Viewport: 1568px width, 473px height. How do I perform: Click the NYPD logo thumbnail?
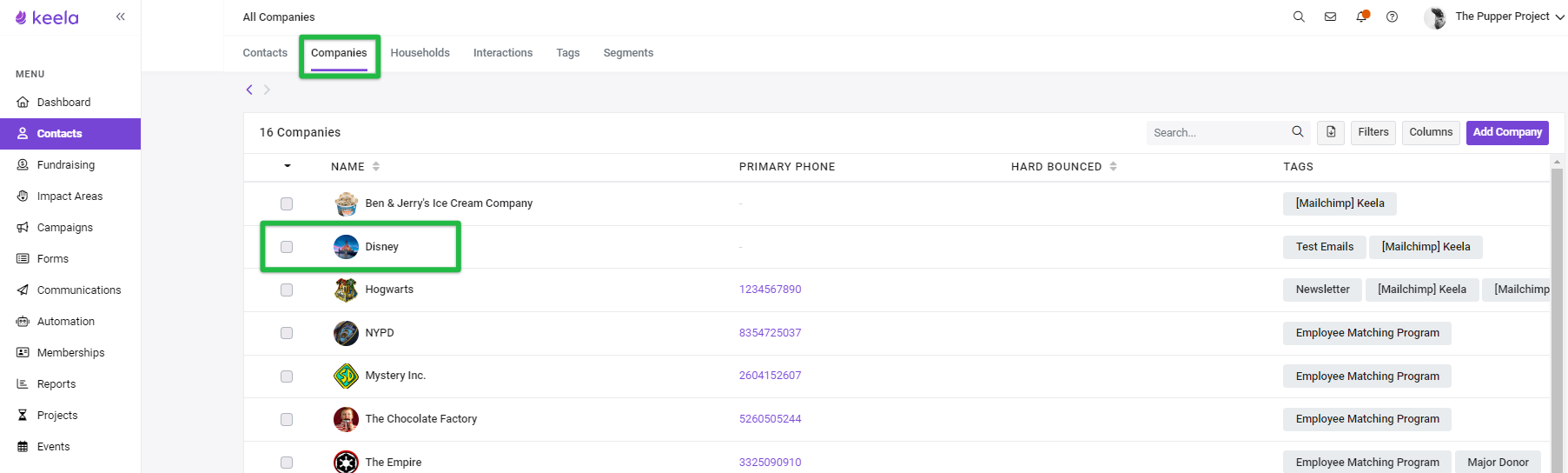pyautogui.click(x=346, y=333)
